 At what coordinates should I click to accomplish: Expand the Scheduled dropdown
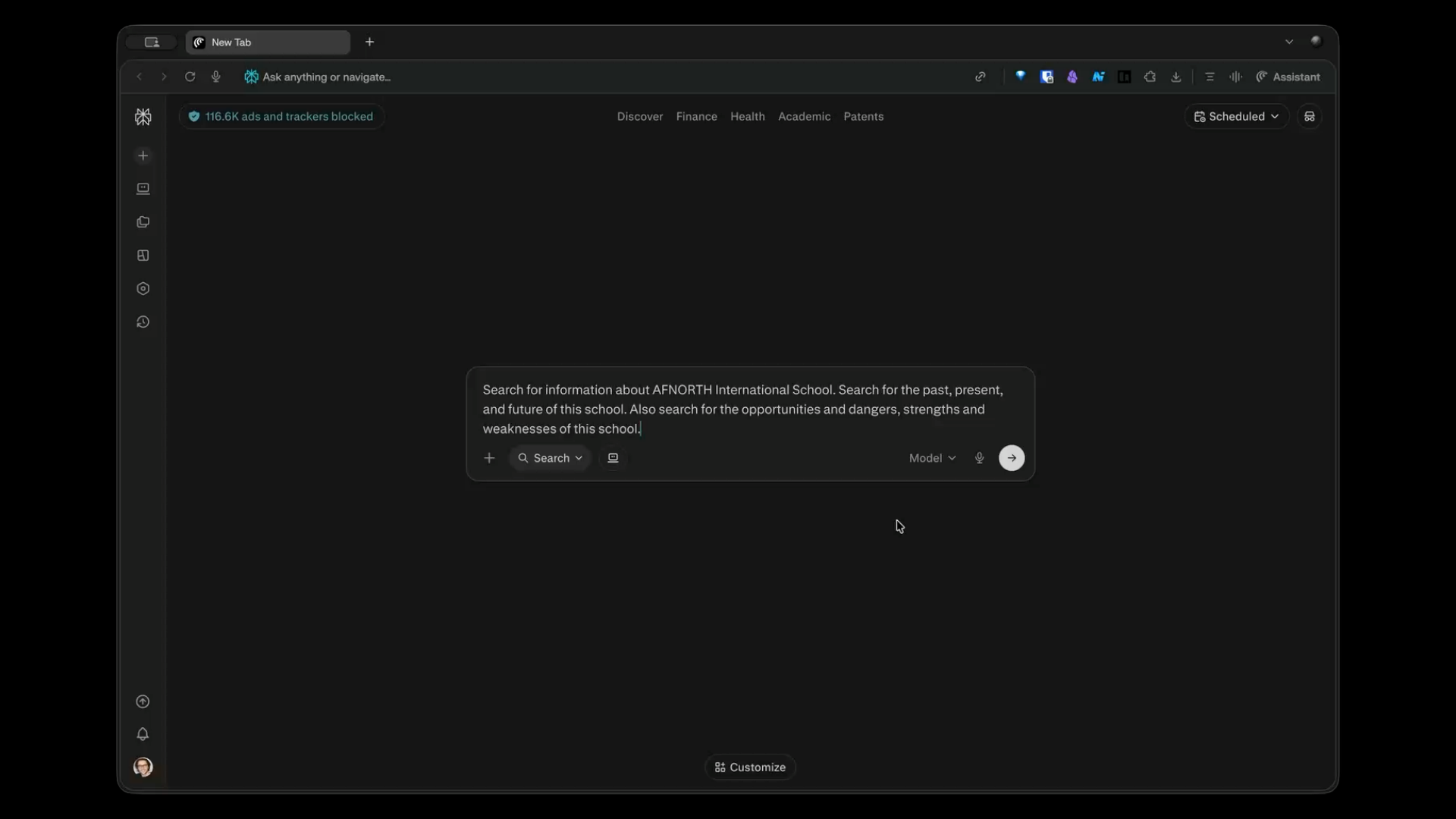pyautogui.click(x=1236, y=117)
